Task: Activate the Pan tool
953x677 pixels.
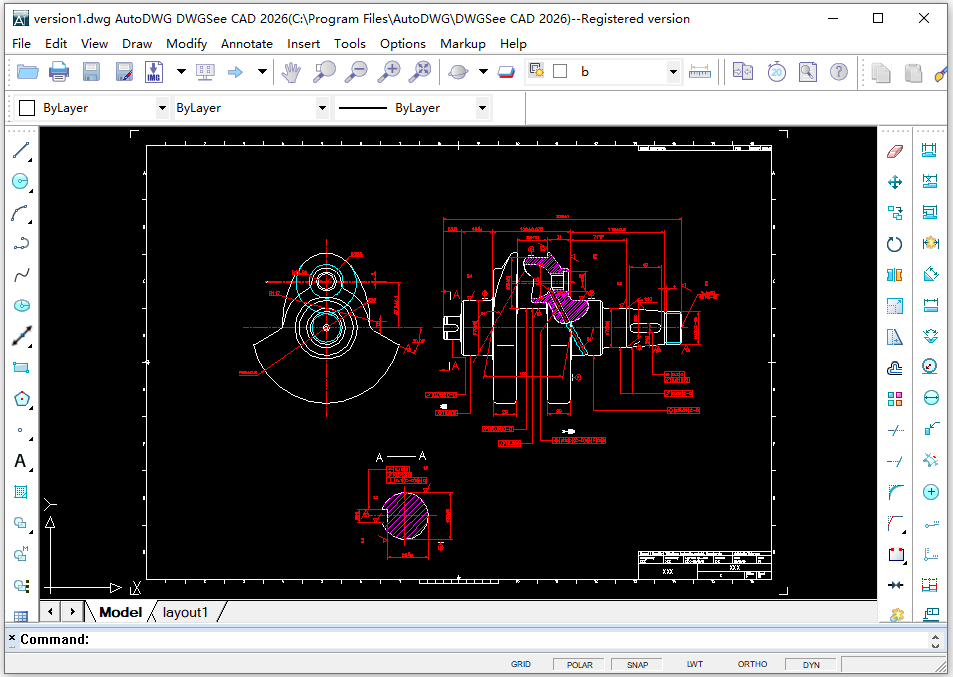Action: point(290,71)
